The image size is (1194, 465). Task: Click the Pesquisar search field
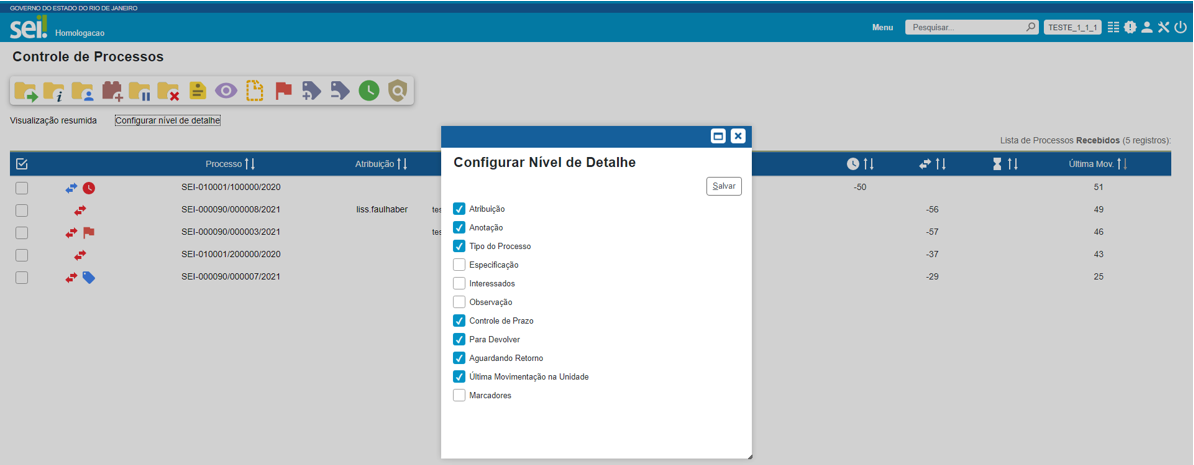click(x=964, y=28)
